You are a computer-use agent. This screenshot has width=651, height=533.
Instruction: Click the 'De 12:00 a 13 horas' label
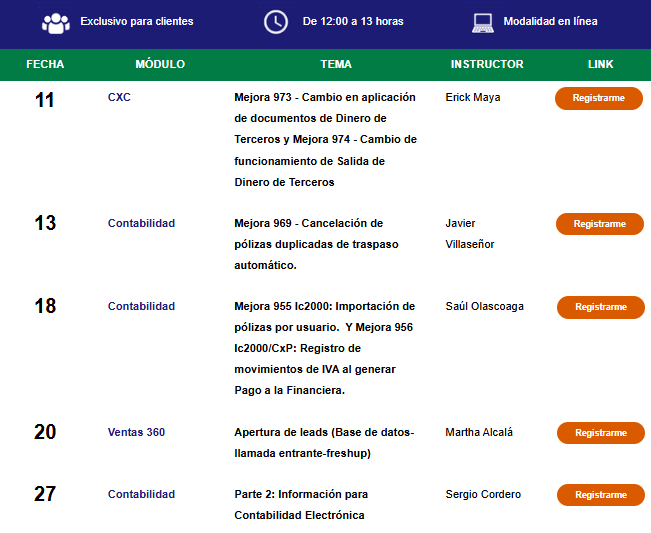[x=353, y=22]
